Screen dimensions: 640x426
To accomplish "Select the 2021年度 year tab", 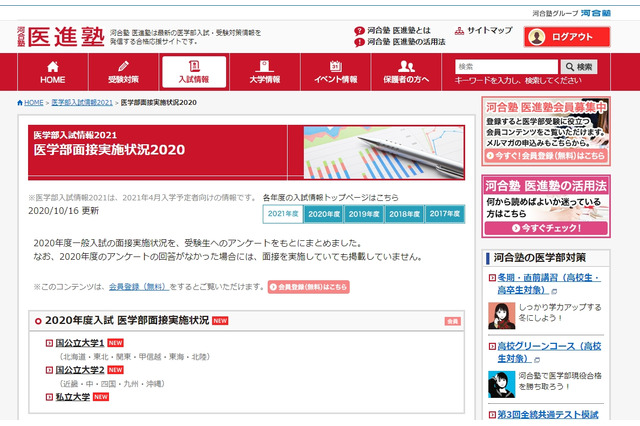I will click(283, 214).
